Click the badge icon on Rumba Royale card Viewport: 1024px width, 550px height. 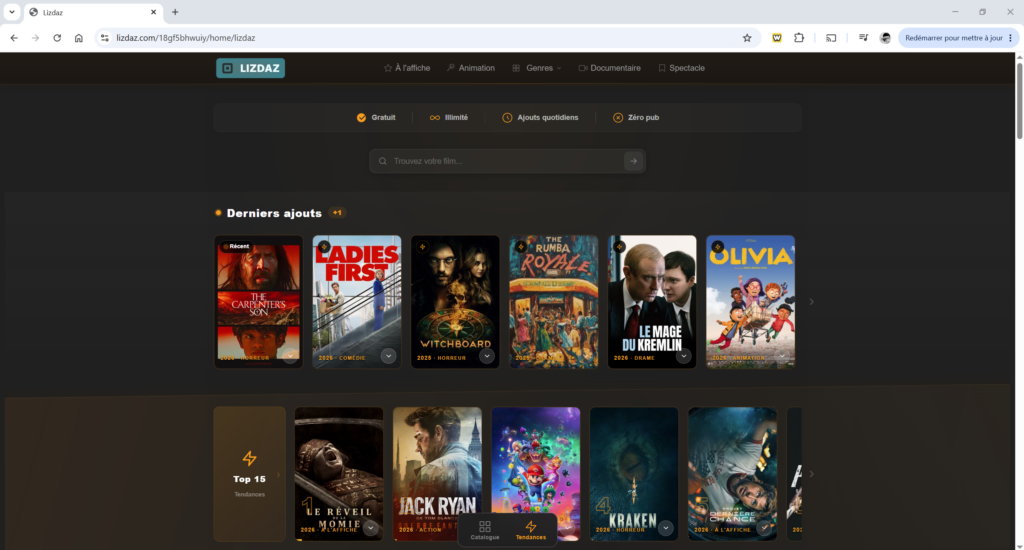[520, 247]
